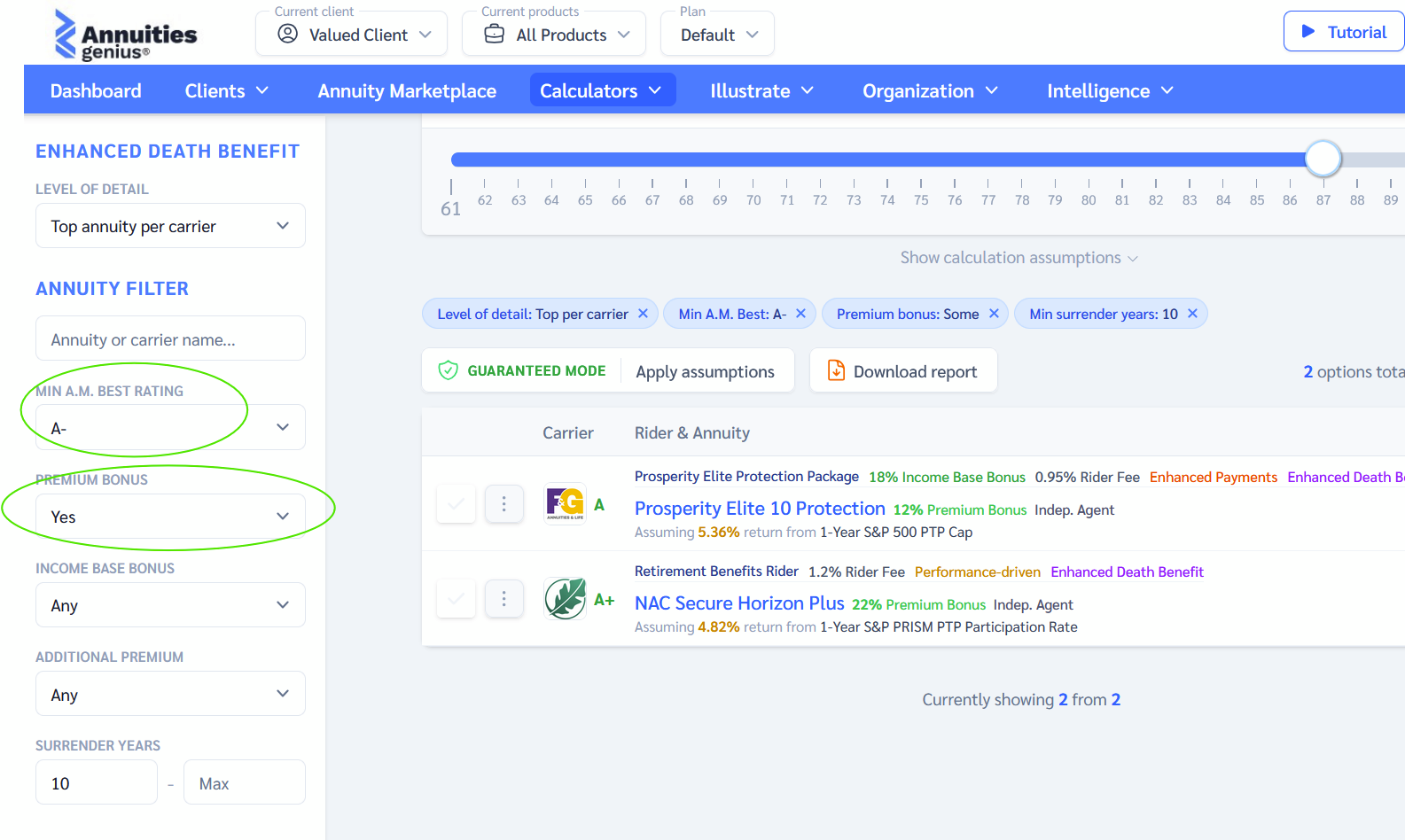
Task: Check the NAC Secure Horizon Plus row checkbox
Action: click(x=457, y=599)
